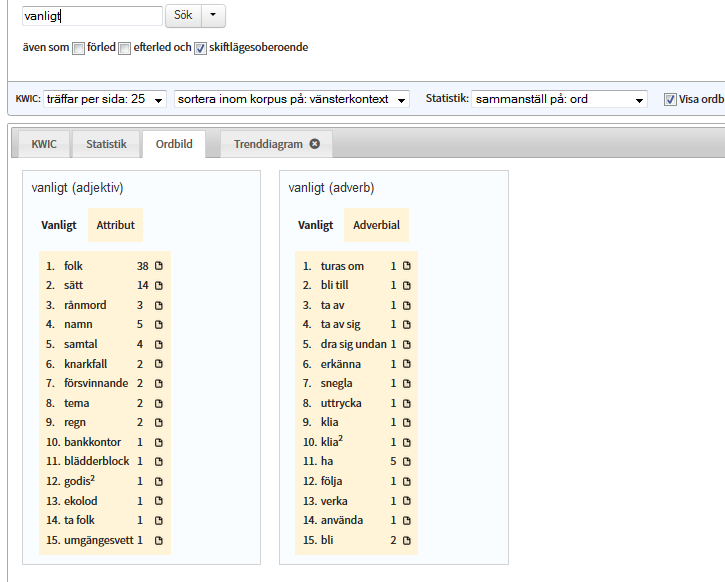Open the sammanställ på dropdown
The image size is (725, 582).
(x=559, y=99)
